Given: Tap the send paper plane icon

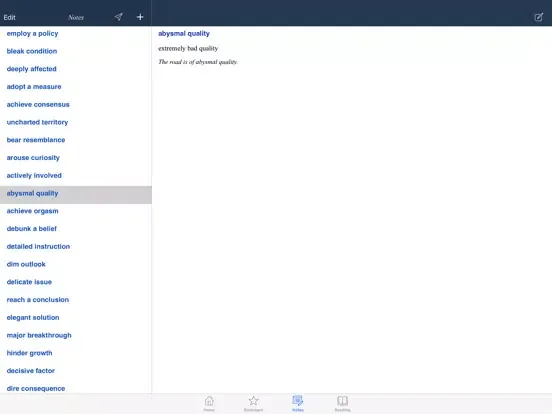Looking at the screenshot, I should pyautogui.click(x=119, y=17).
